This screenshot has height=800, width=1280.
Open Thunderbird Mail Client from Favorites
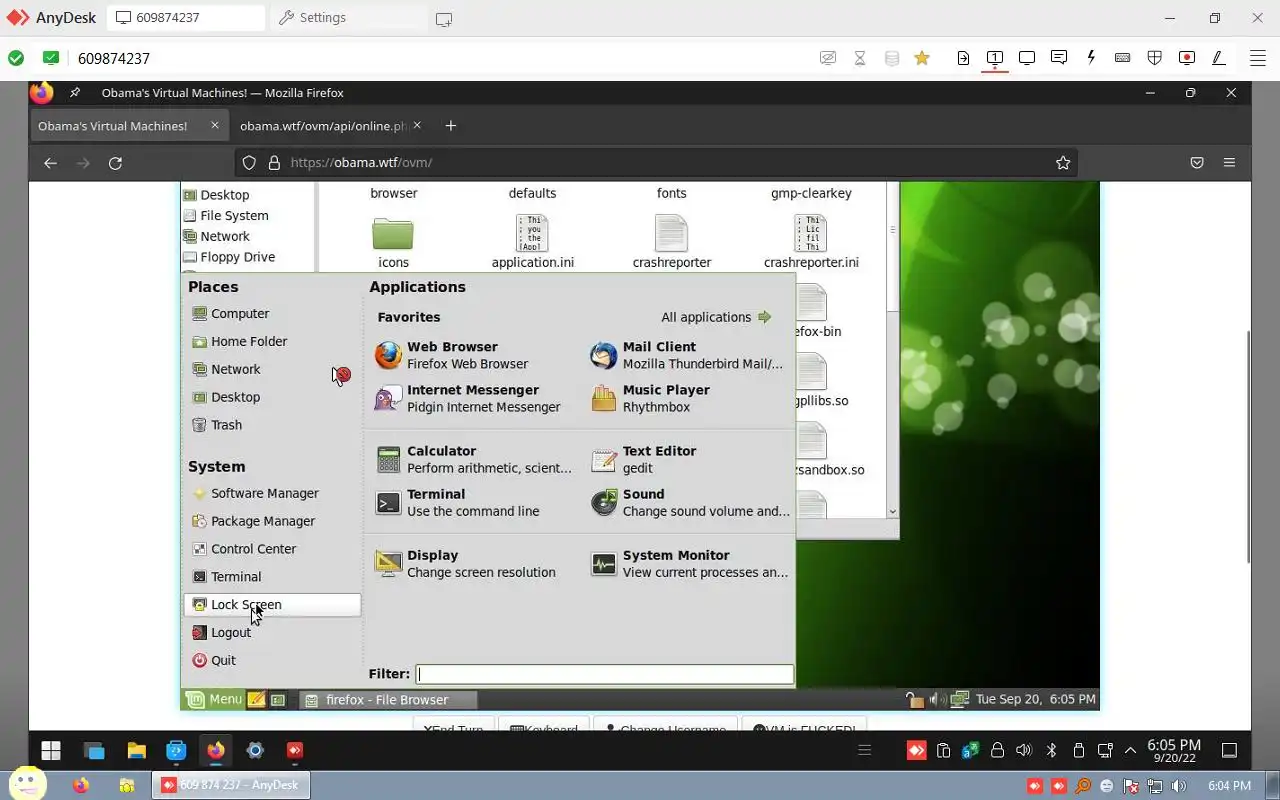[688, 355]
